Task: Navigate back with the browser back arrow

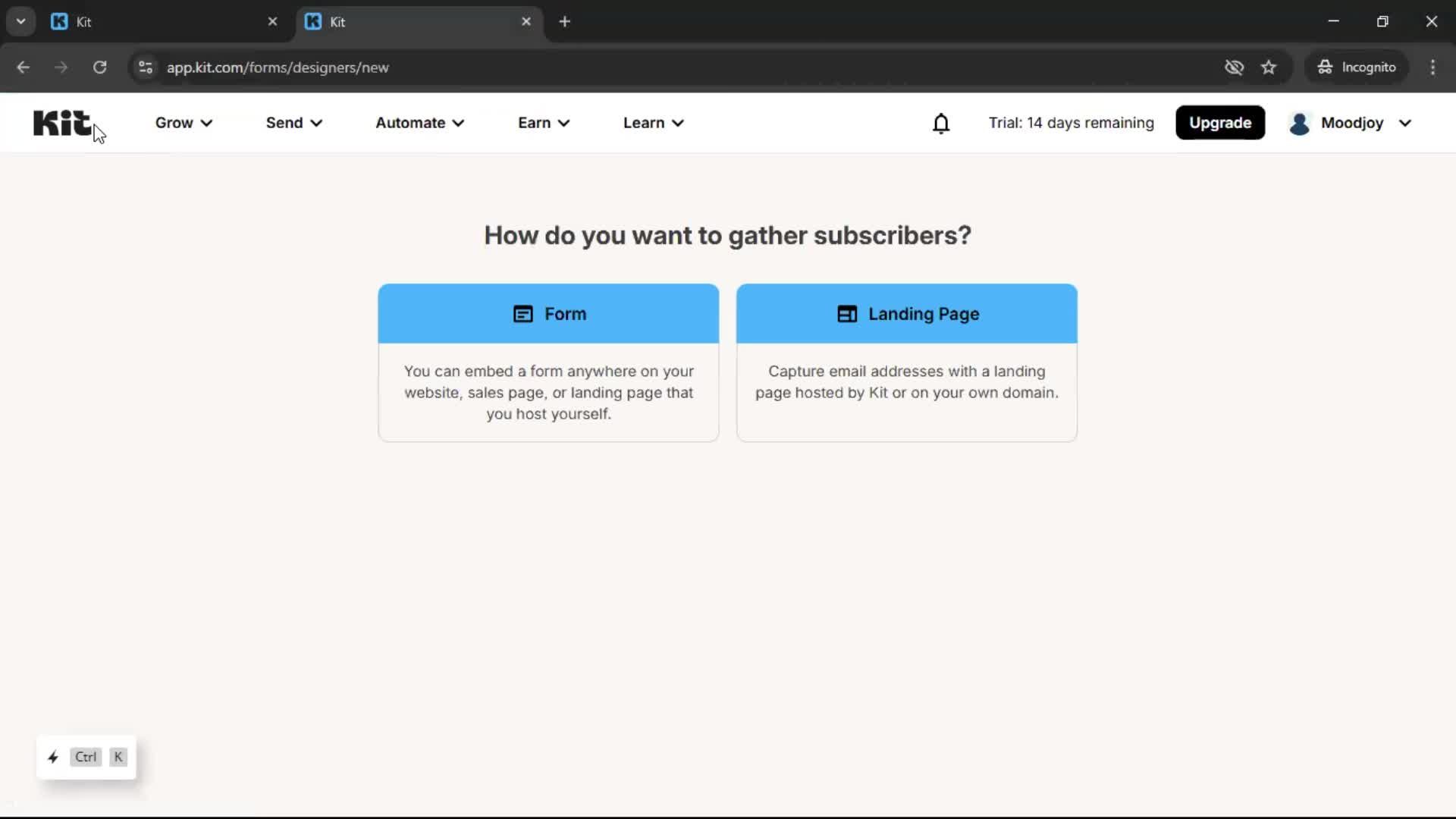Action: (x=23, y=67)
